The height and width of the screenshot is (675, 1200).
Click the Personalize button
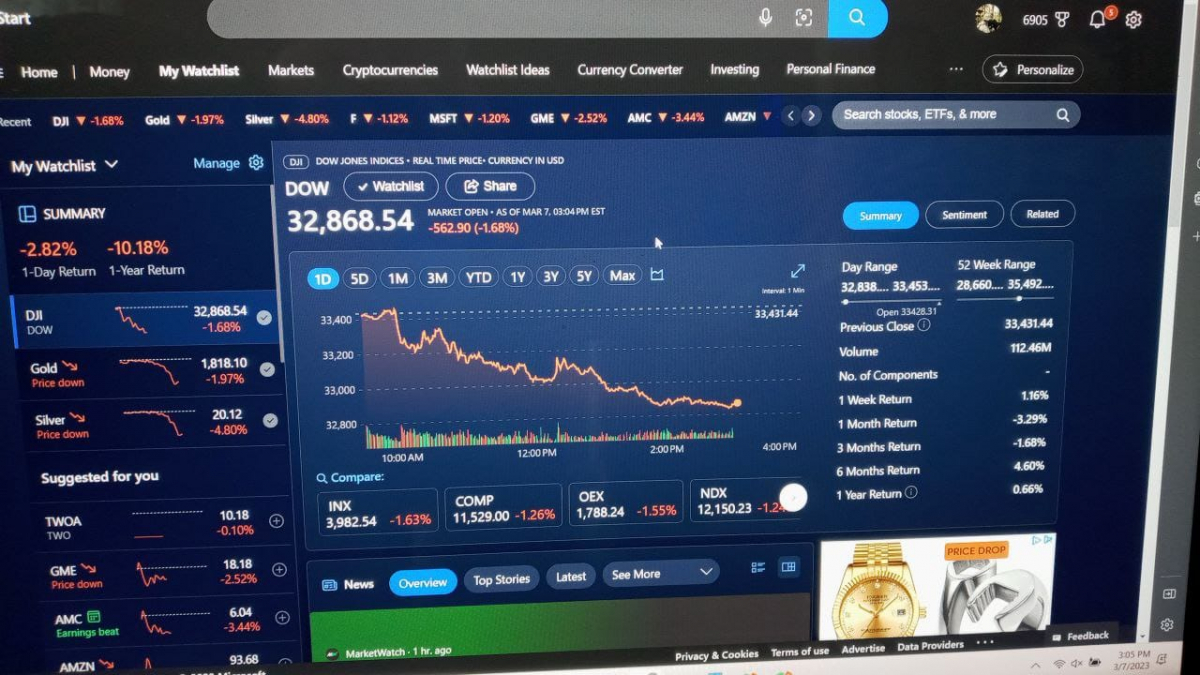coord(1033,70)
